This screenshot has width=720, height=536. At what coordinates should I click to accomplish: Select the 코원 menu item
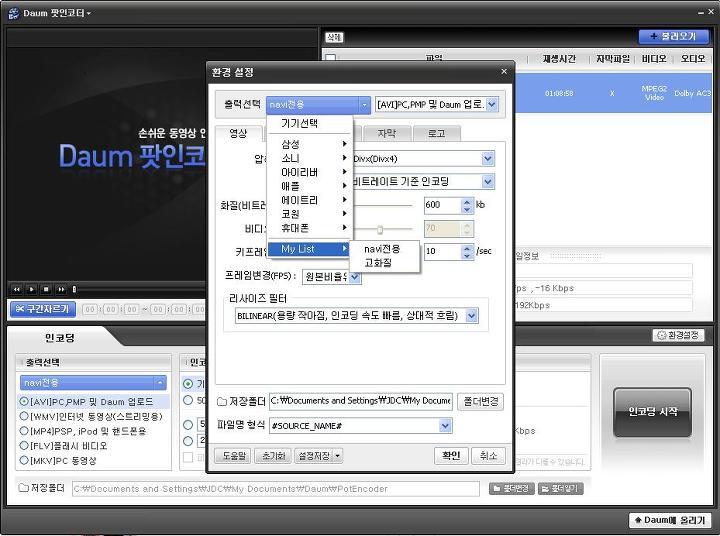pyautogui.click(x=310, y=214)
